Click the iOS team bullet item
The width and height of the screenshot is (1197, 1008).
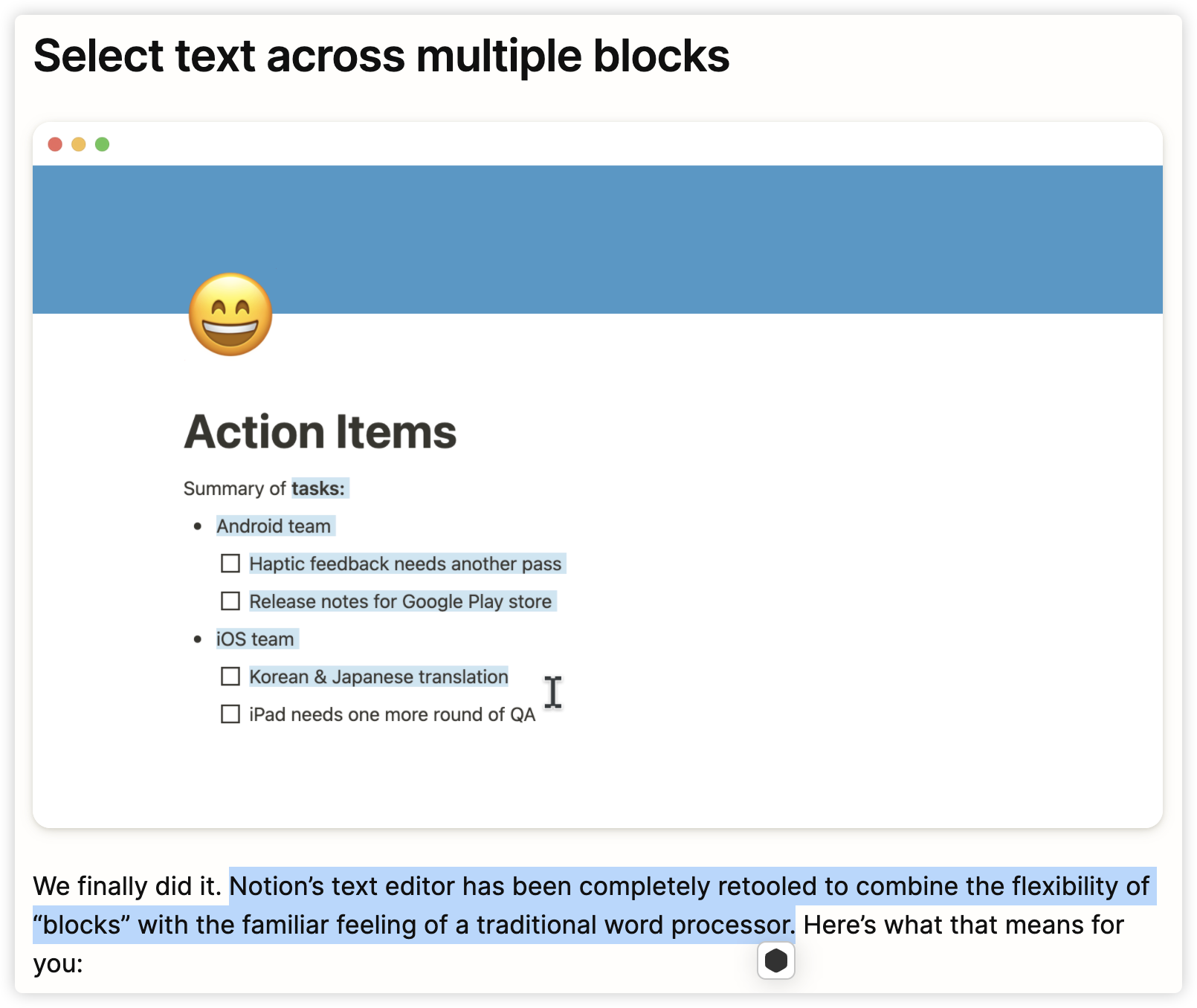[255, 639]
